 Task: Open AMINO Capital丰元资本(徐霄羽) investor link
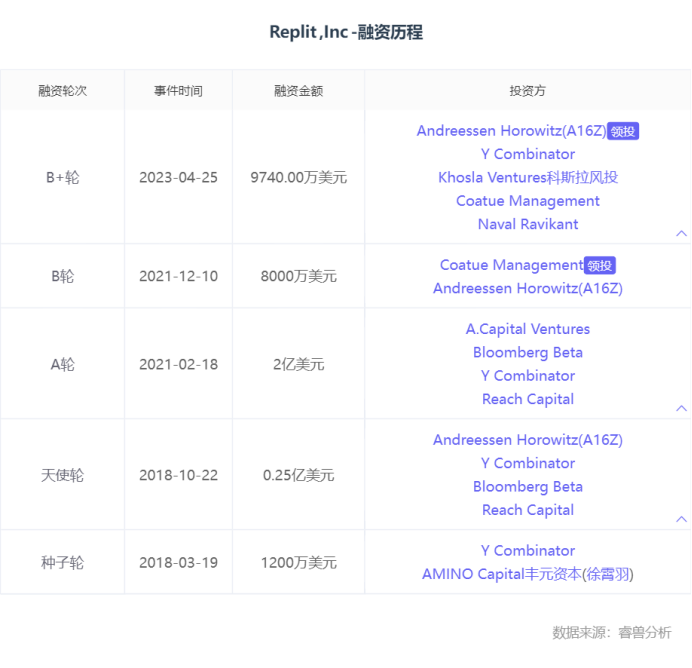(527, 574)
